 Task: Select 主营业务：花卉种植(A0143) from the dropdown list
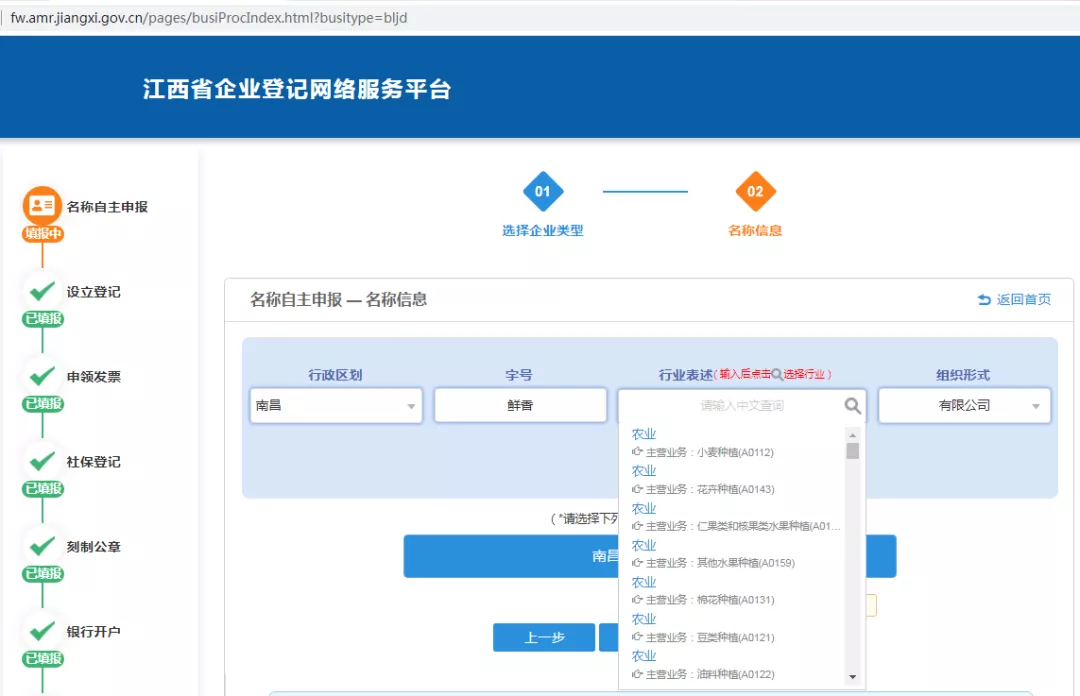click(707, 489)
